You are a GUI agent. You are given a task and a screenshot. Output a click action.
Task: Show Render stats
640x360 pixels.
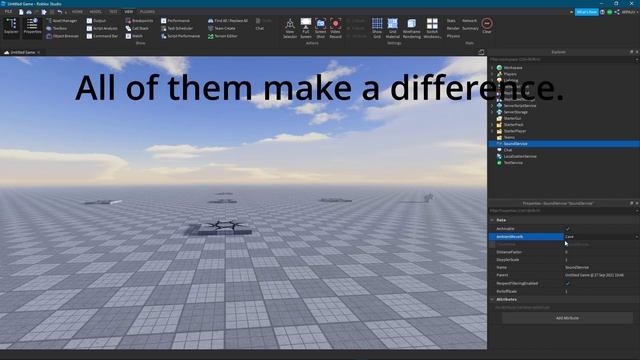pos(453,28)
